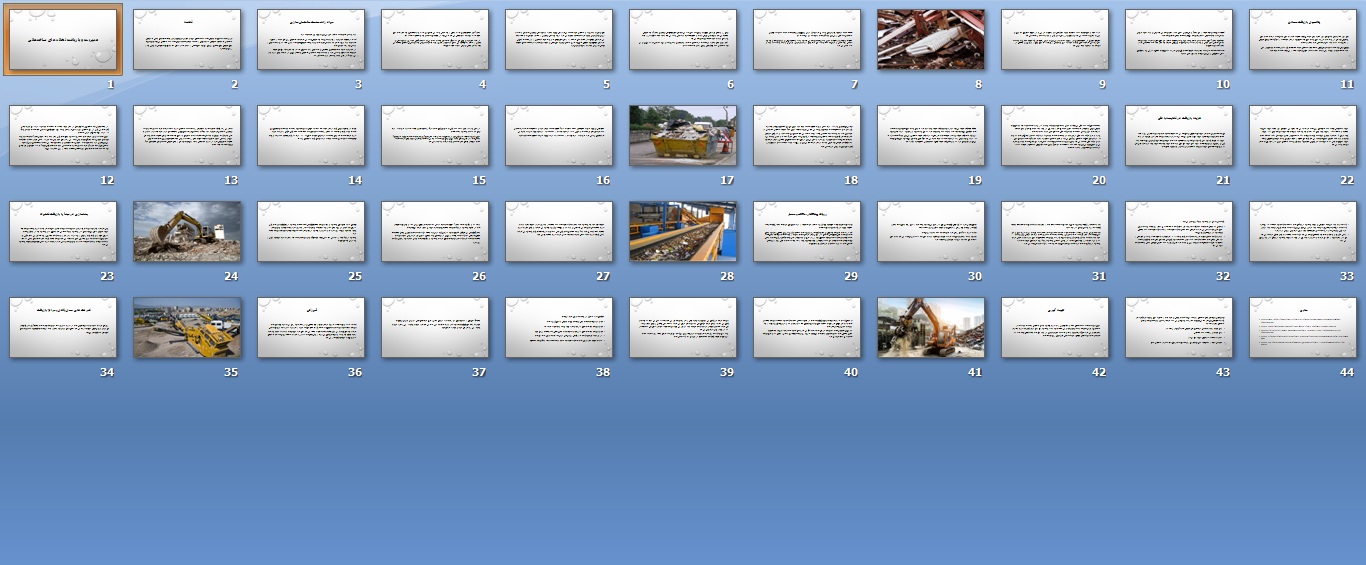This screenshot has width=1366, height=565.
Task: Select slide 23 with bold heading
Action: (63, 232)
